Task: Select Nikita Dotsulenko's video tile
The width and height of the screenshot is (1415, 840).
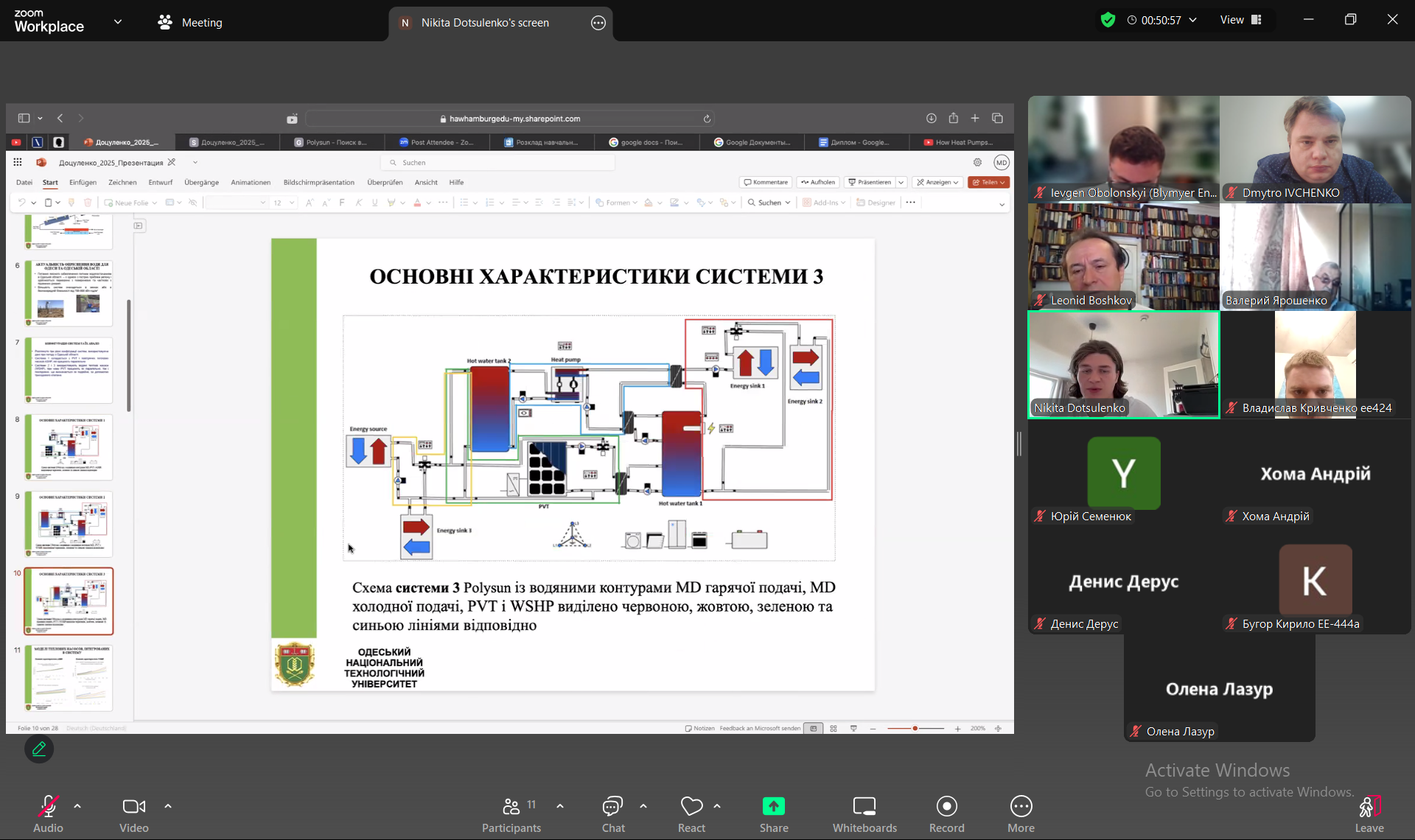Action: pos(1123,365)
